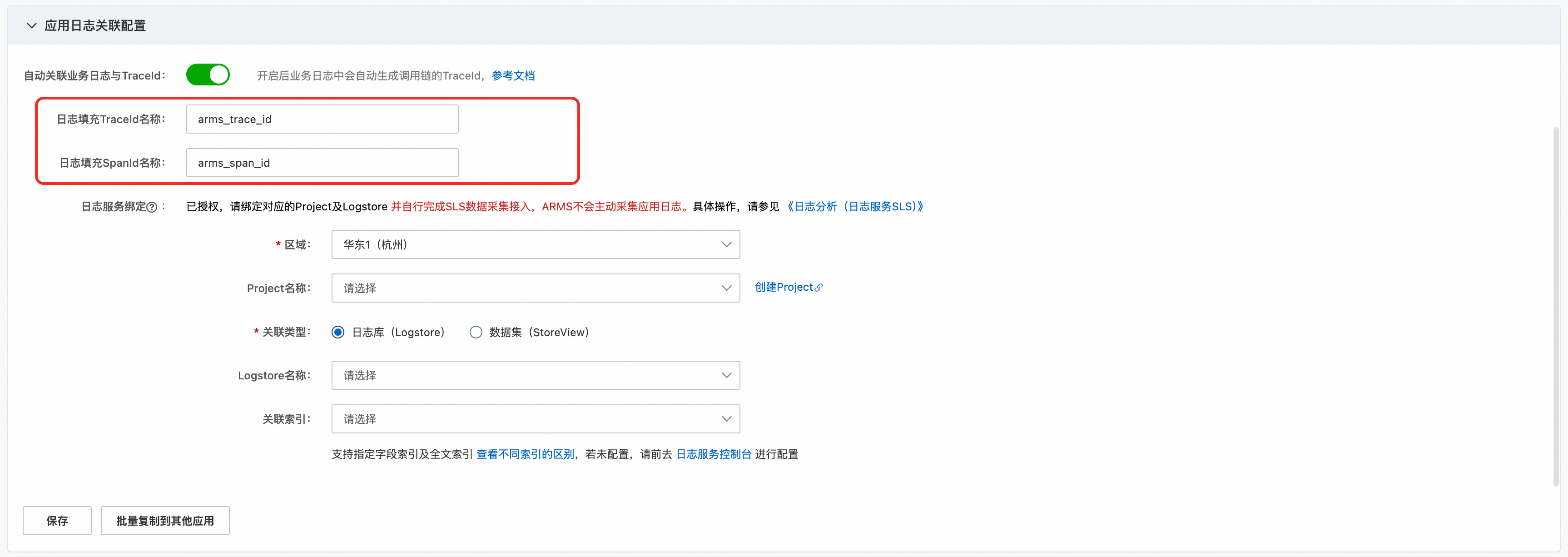Click the 创建Project link
The image size is (1568, 557).
click(784, 287)
